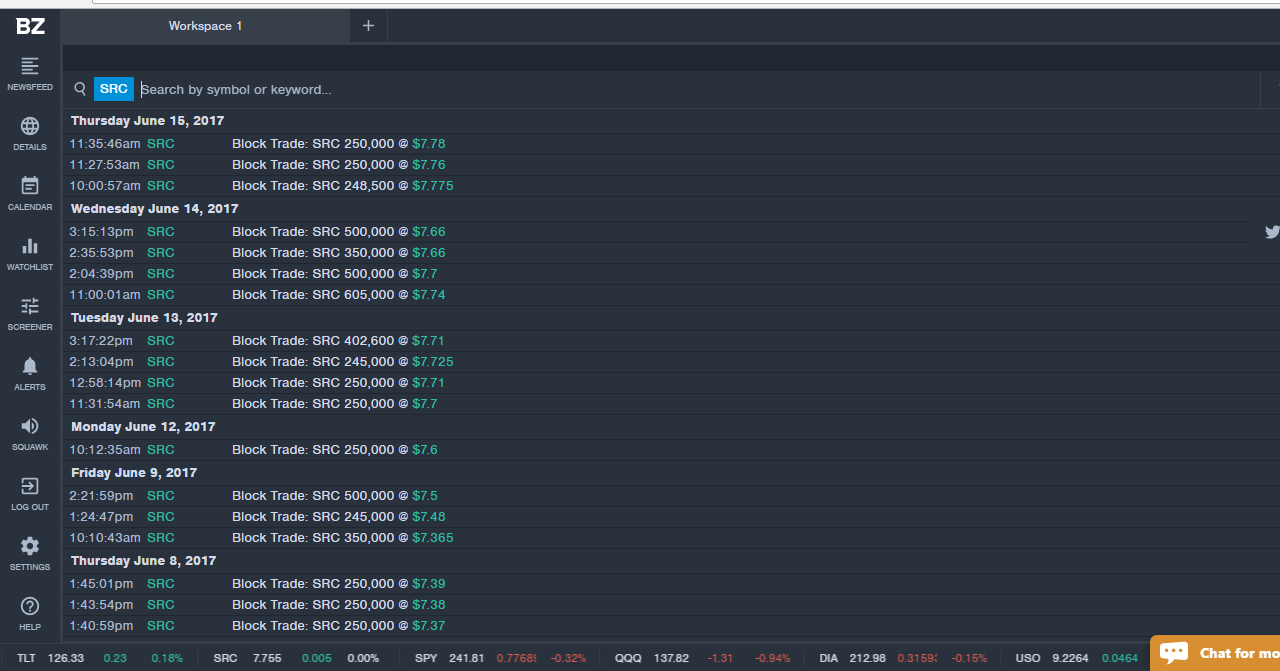Screen dimensions: 1280x671
Task: Click the DIA ticker in bottom bar
Action: tap(828, 658)
